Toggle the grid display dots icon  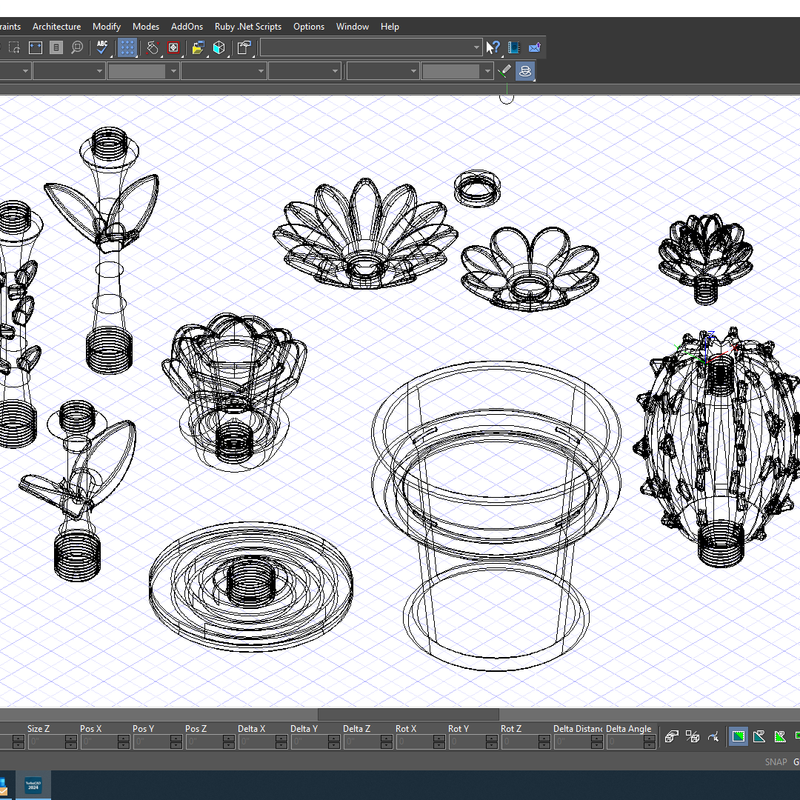[x=127, y=47]
